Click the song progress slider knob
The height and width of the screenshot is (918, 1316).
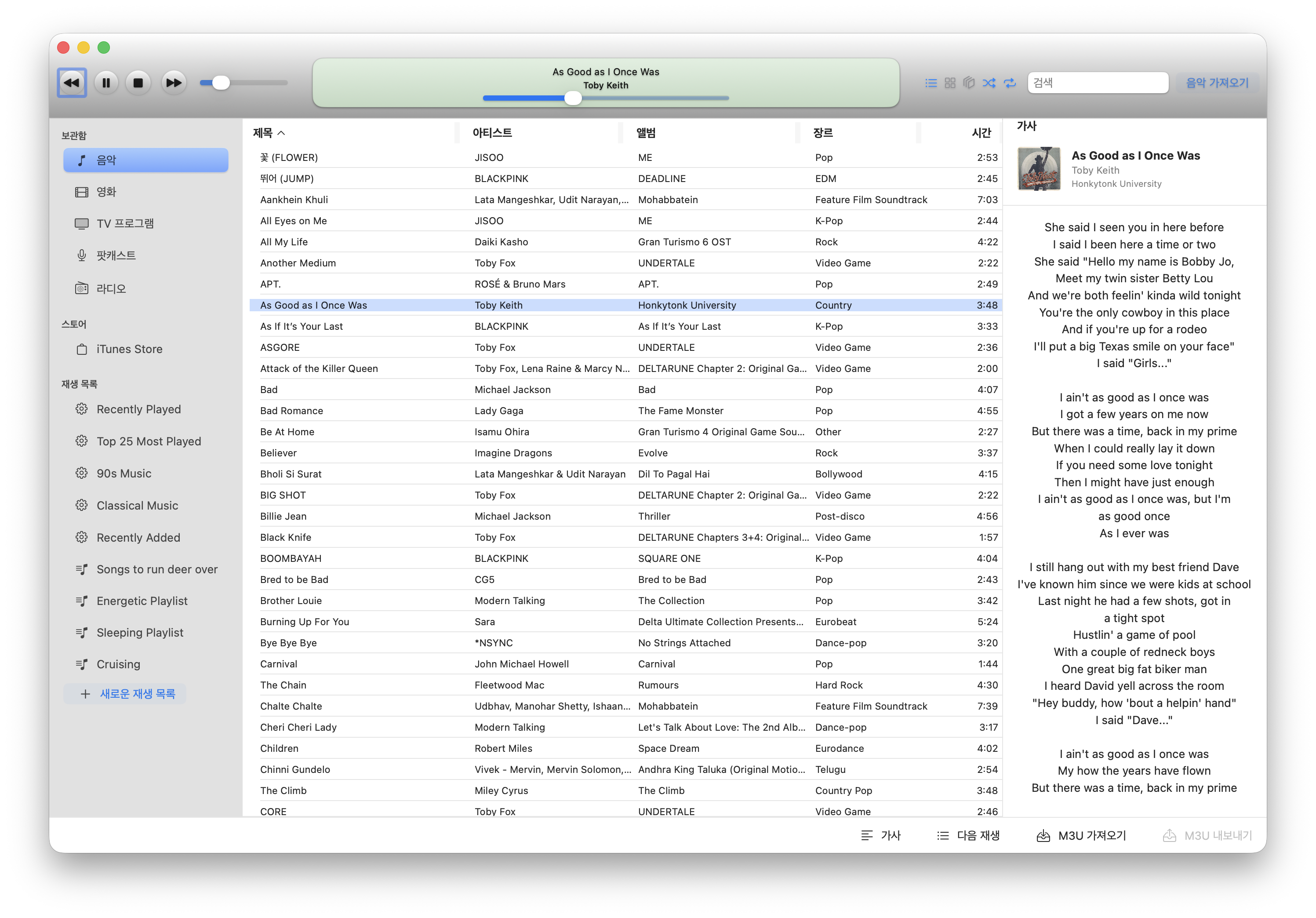(x=573, y=98)
